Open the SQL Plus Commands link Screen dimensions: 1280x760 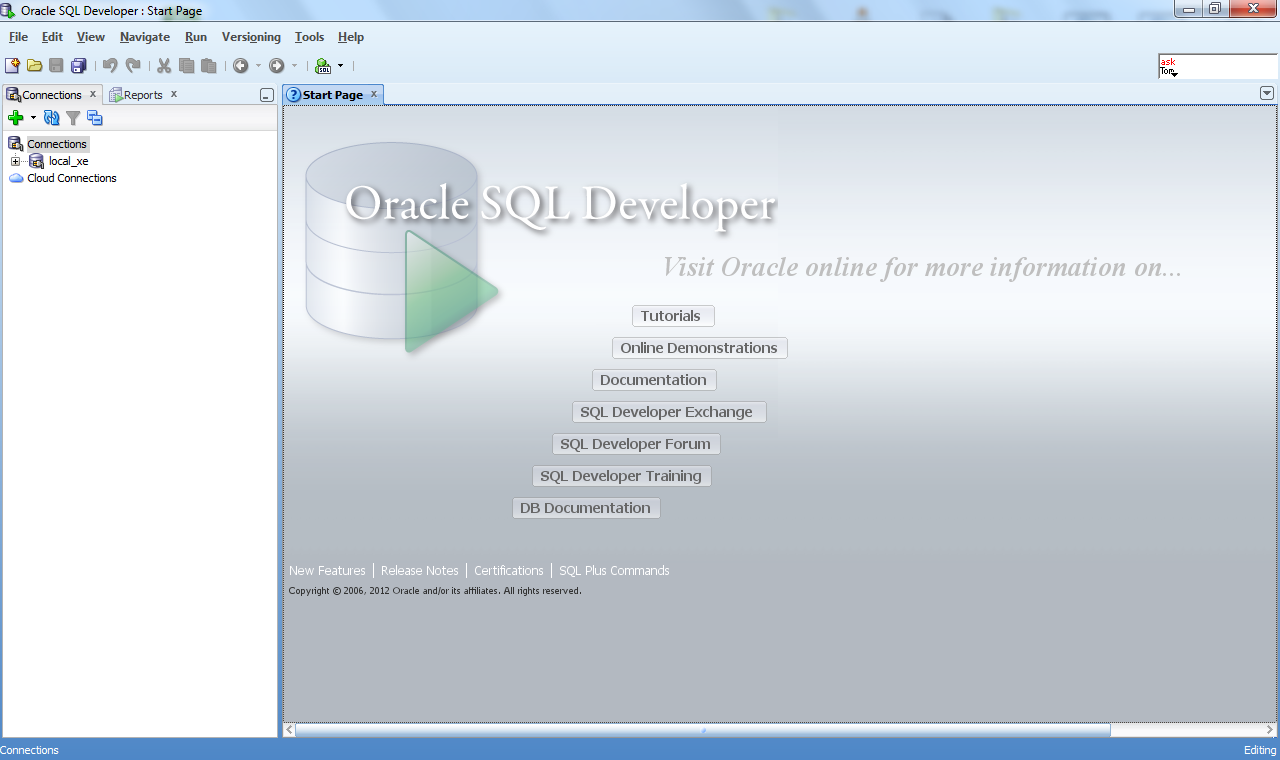[614, 571]
